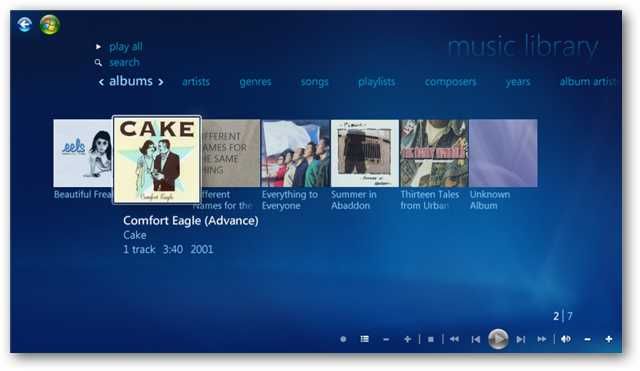Switch to the genres view
Image resolution: width=640 pixels, height=371 pixels.
click(x=256, y=82)
